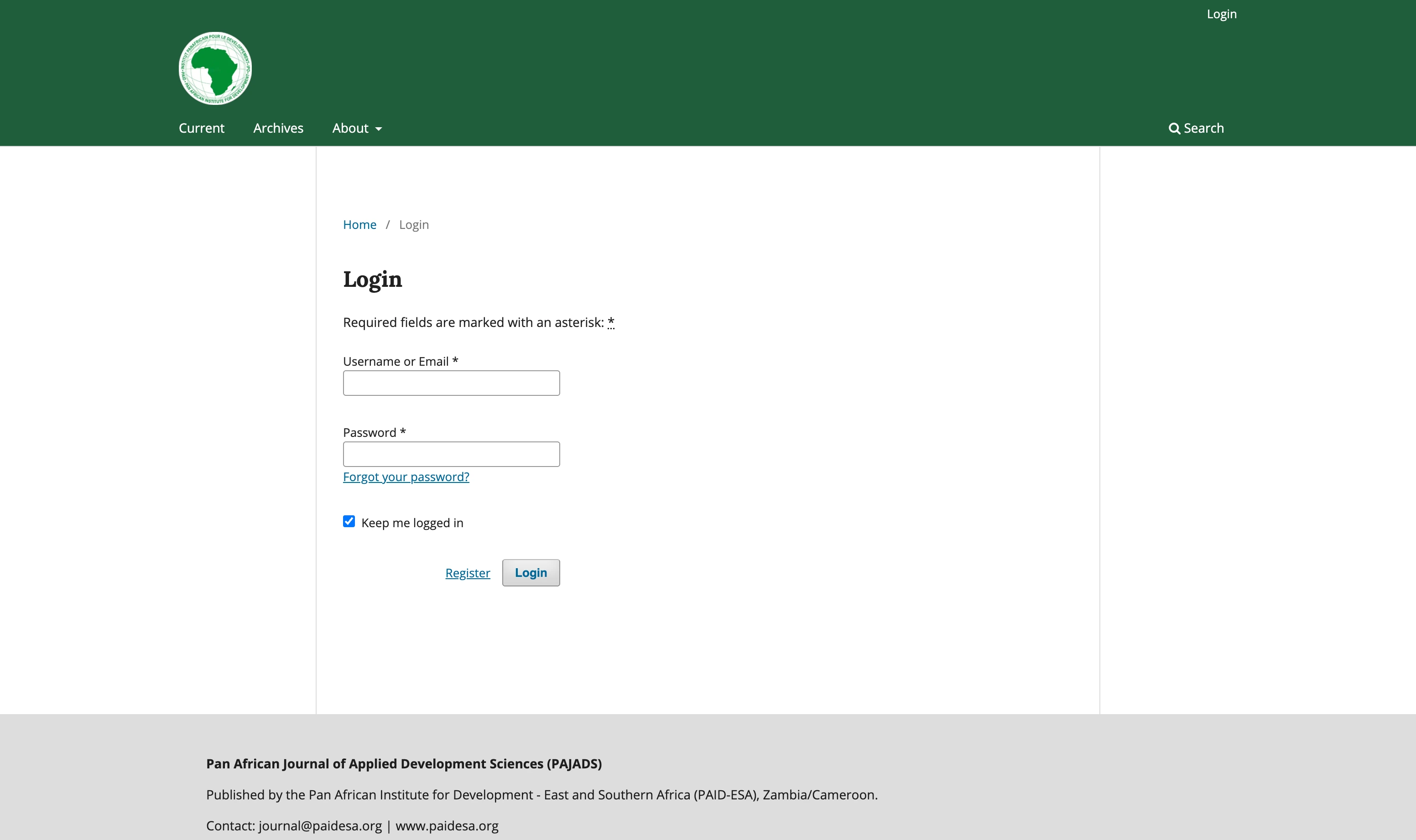Open the About navigation chevron

coord(378,129)
